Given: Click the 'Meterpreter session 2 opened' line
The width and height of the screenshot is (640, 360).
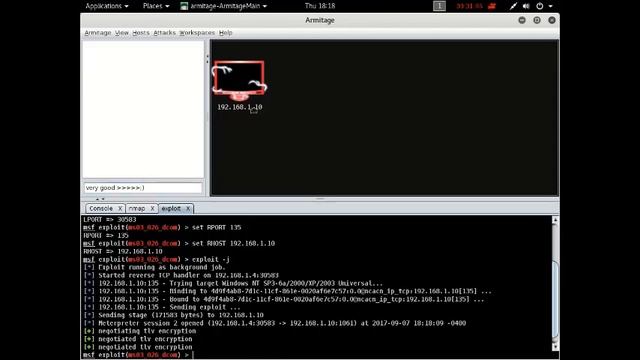Looking at the screenshot, I should pyautogui.click(x=275, y=323).
